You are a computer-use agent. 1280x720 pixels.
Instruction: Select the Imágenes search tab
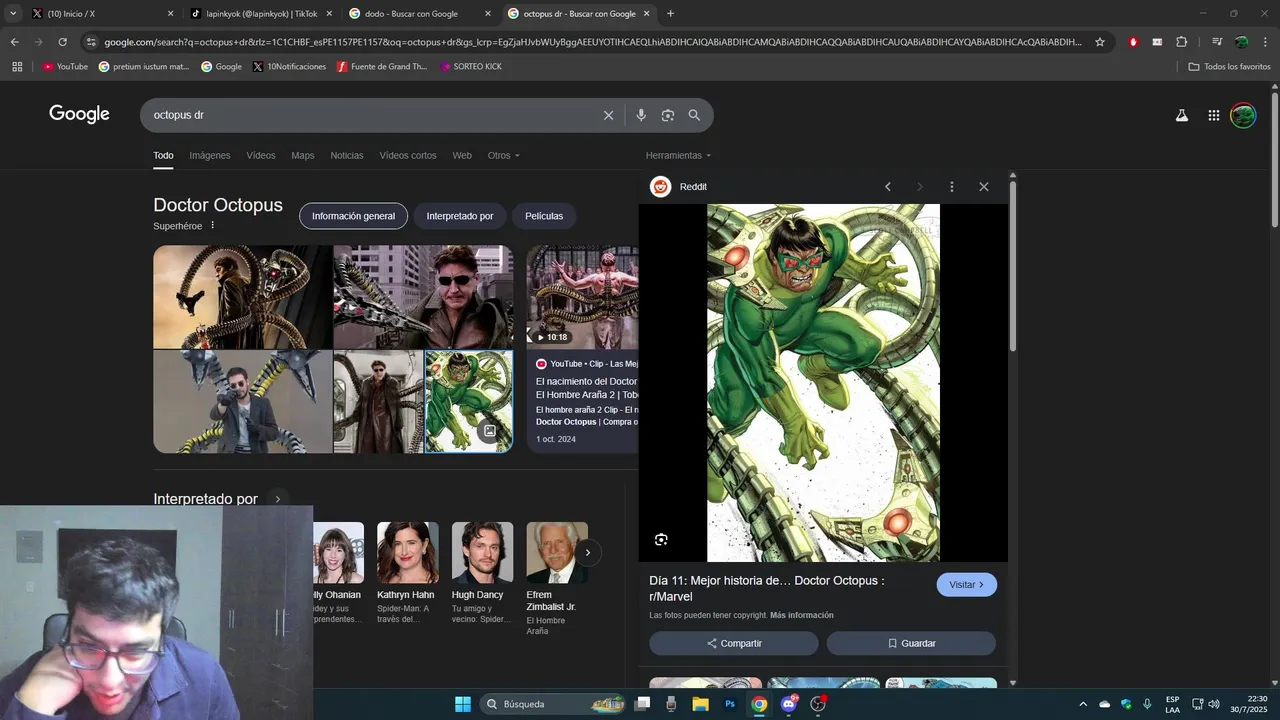(210, 156)
